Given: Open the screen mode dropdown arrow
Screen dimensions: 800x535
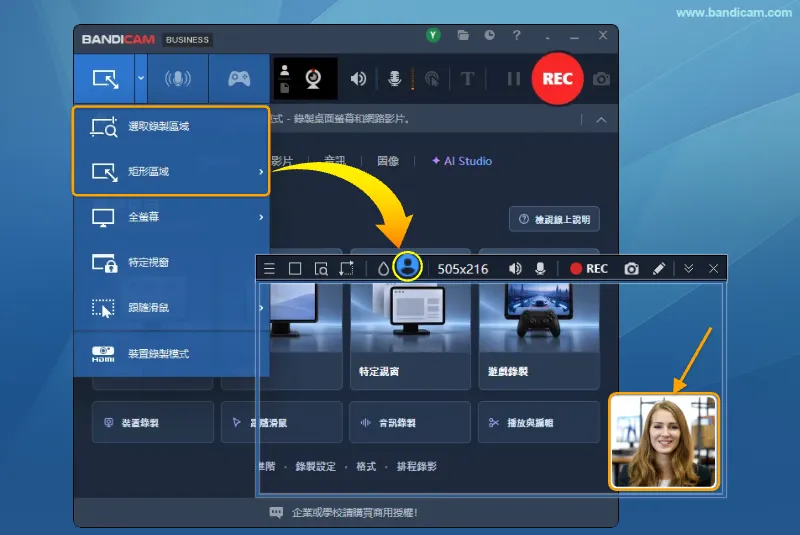Looking at the screenshot, I should 141,79.
